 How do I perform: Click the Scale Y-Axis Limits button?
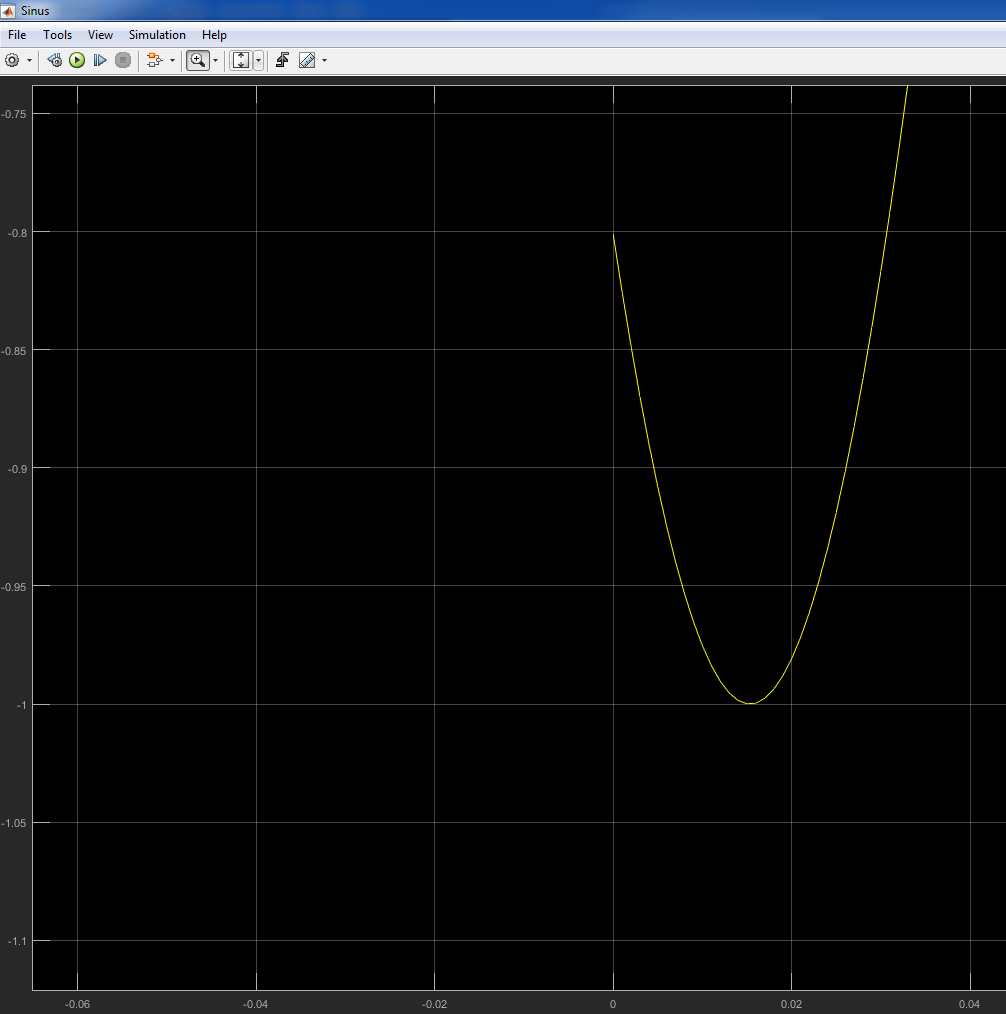241,60
